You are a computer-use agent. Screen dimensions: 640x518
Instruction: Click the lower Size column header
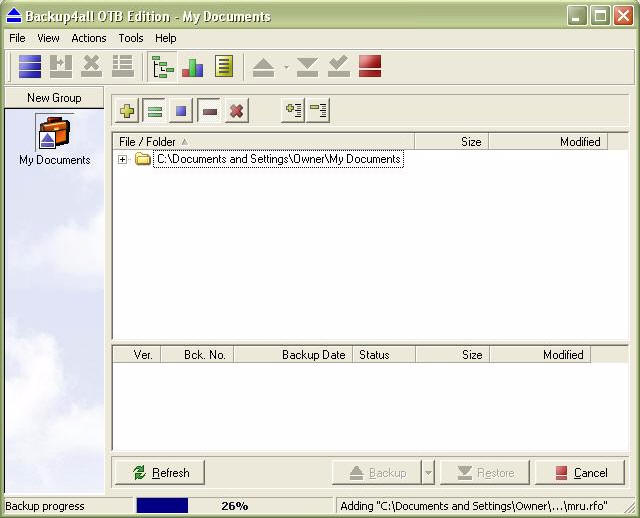pos(453,354)
